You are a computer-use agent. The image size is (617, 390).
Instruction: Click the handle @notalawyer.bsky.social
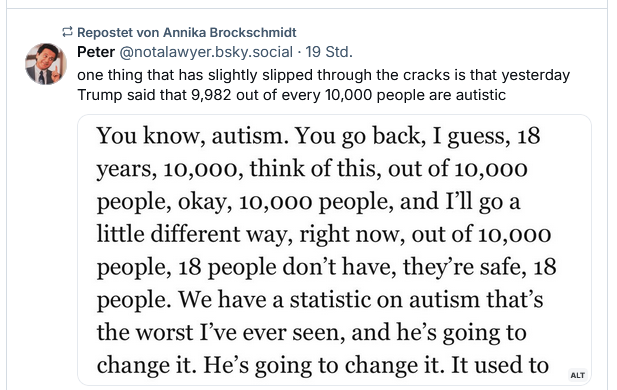[x=206, y=52]
